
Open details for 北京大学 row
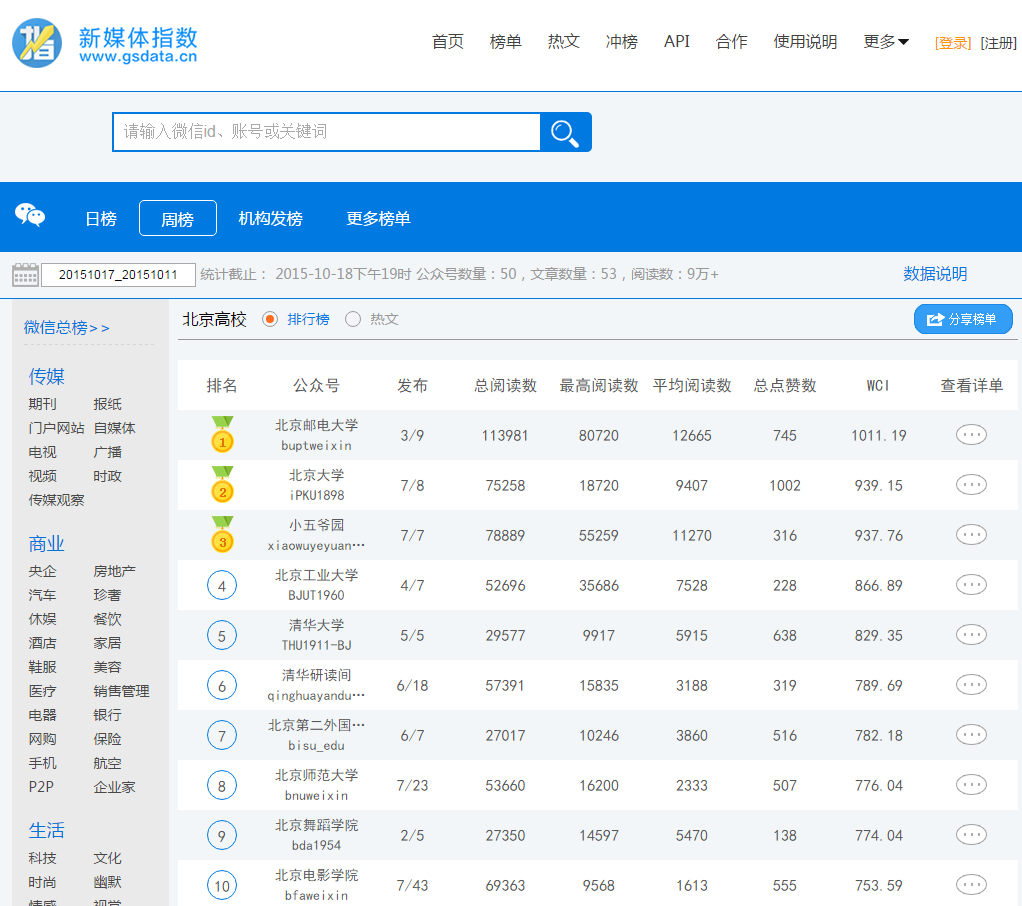[971, 485]
